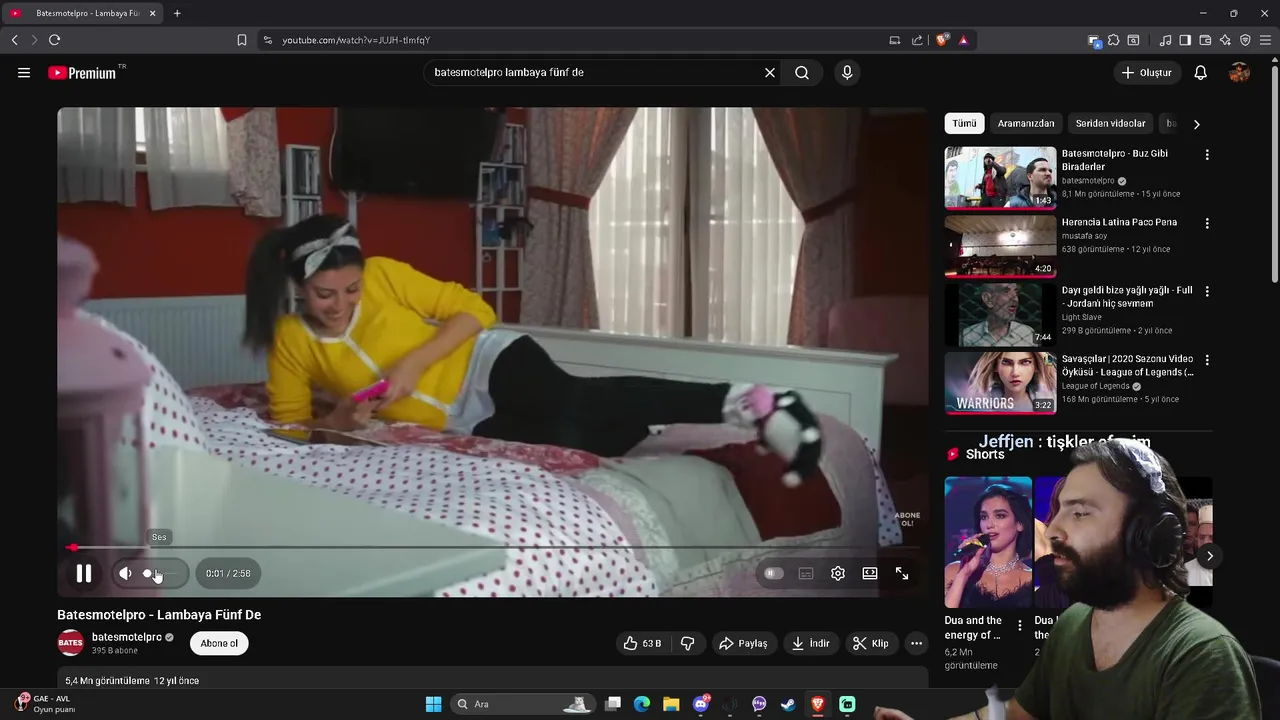Screen dimensions: 1280x720
Task: Dislike the video
Action: (x=688, y=643)
